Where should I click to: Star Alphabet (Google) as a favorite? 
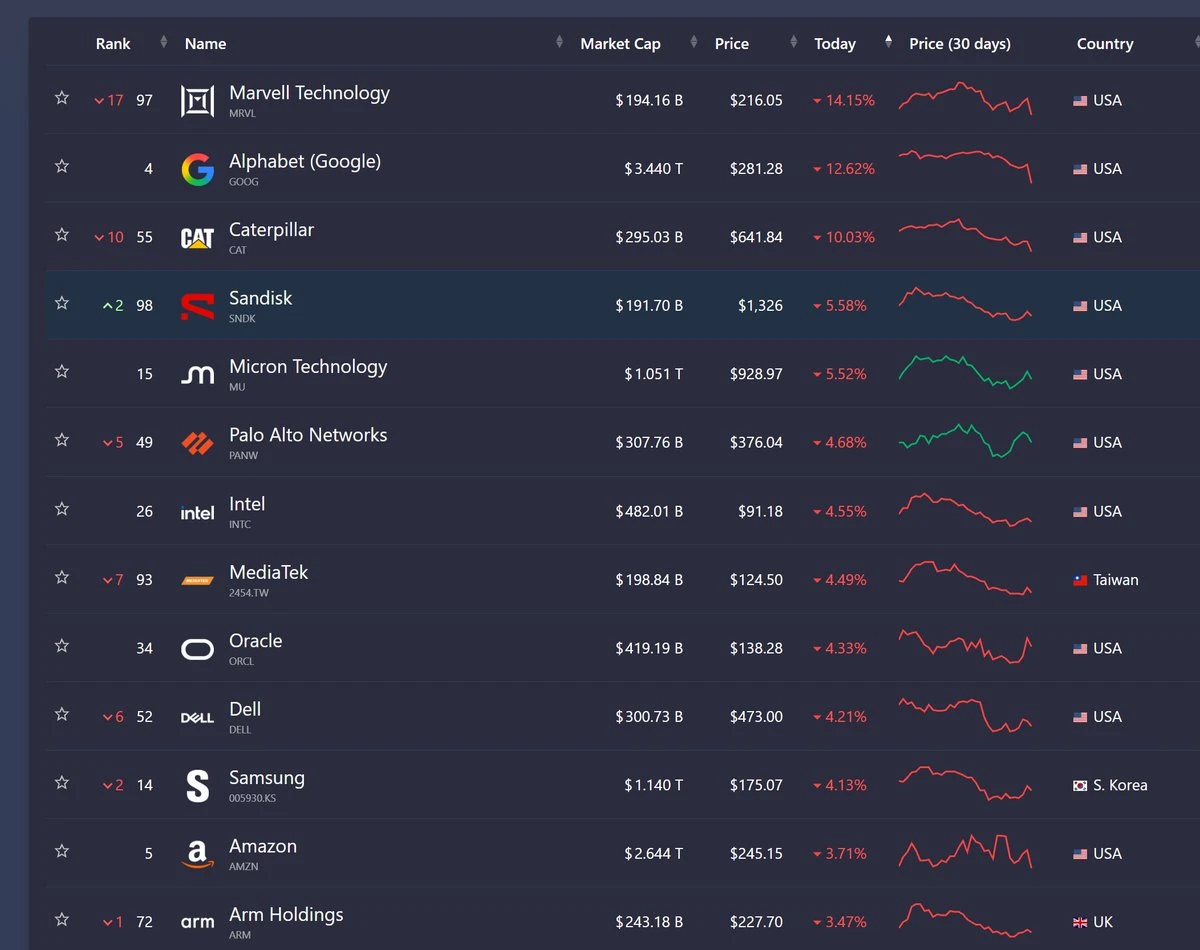coord(62,166)
